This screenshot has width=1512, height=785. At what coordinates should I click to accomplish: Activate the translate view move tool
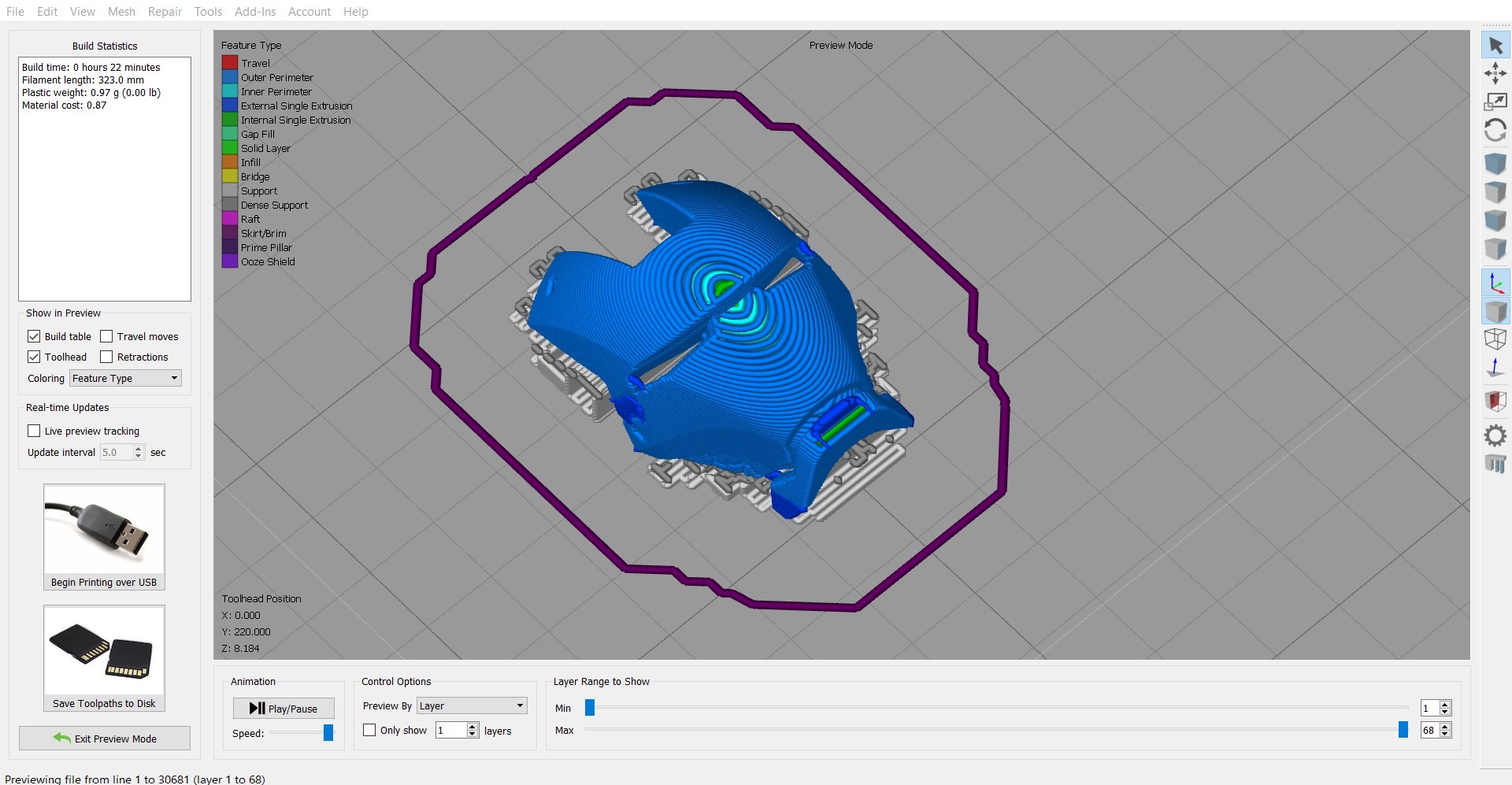(1495, 74)
